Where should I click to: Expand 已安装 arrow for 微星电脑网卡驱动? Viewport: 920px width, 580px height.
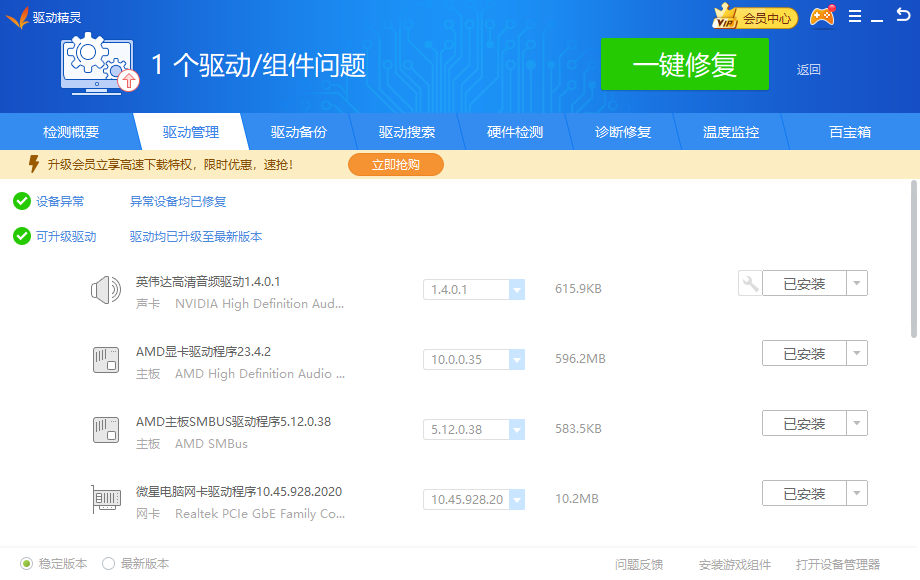pos(857,493)
